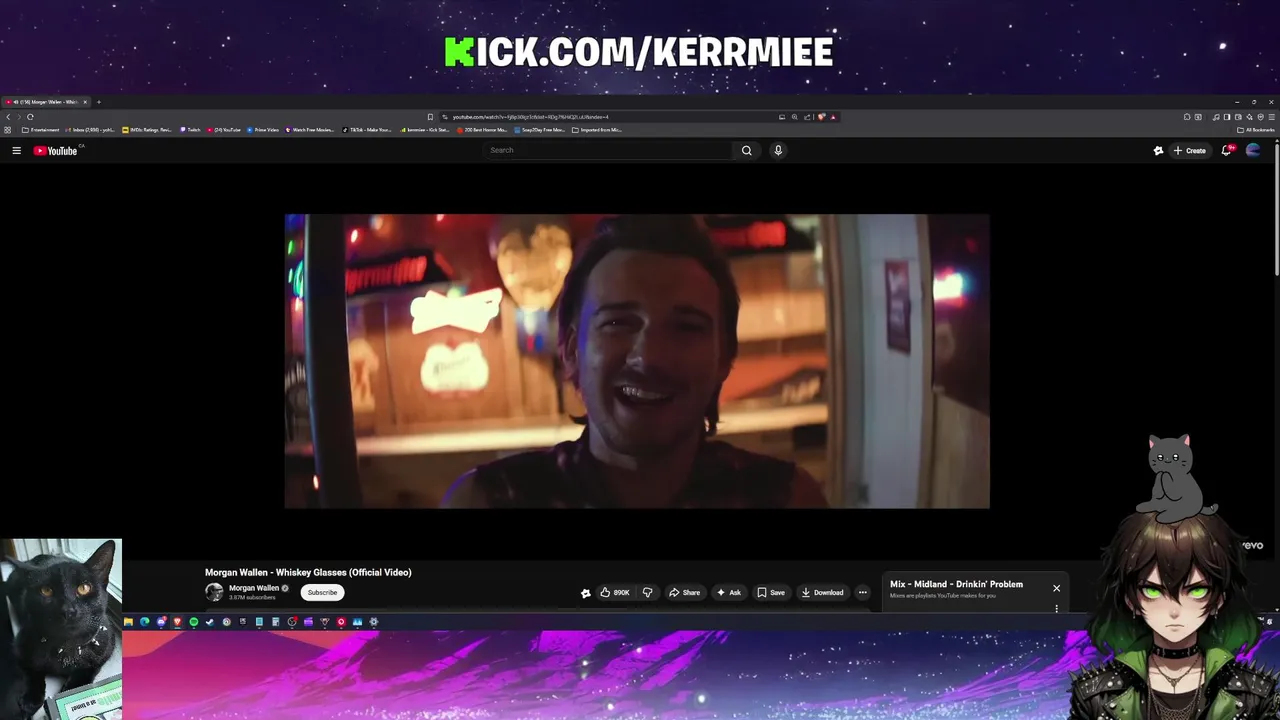The width and height of the screenshot is (1280, 720).
Task: Open the IMDb Ratings bookmark
Action: point(147,130)
